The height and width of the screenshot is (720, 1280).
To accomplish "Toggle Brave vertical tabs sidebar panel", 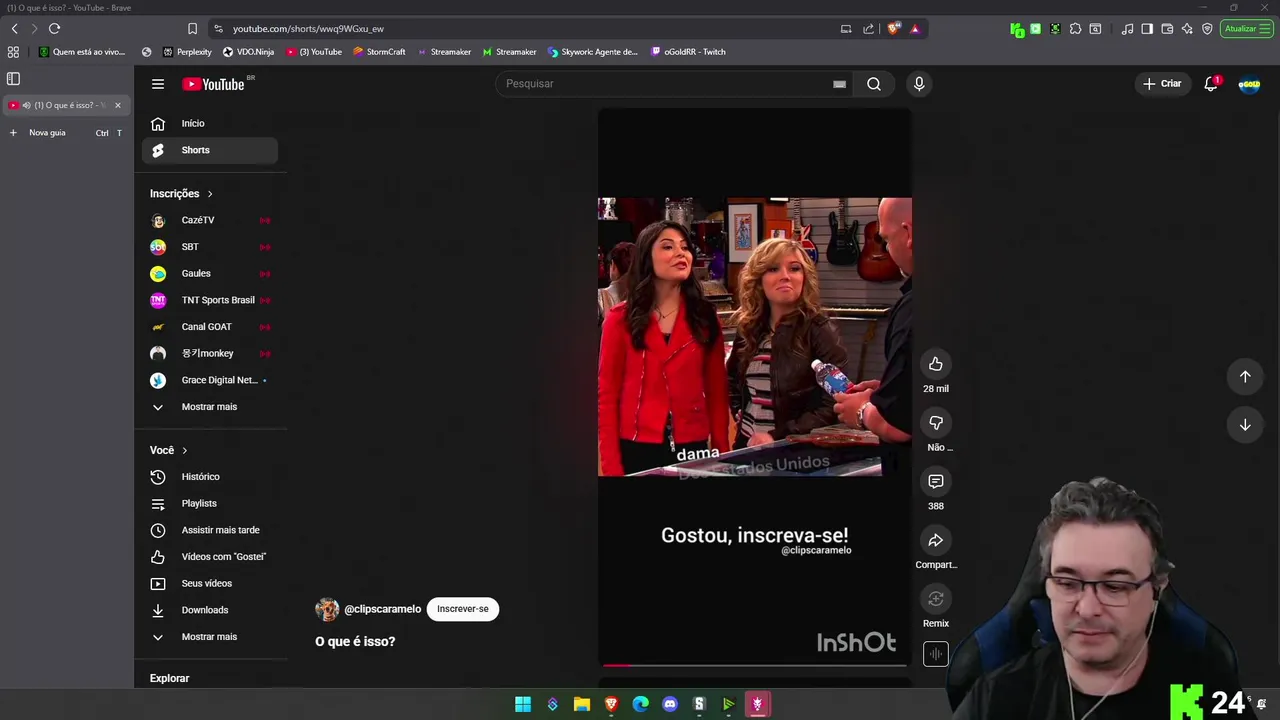I will pos(13,79).
